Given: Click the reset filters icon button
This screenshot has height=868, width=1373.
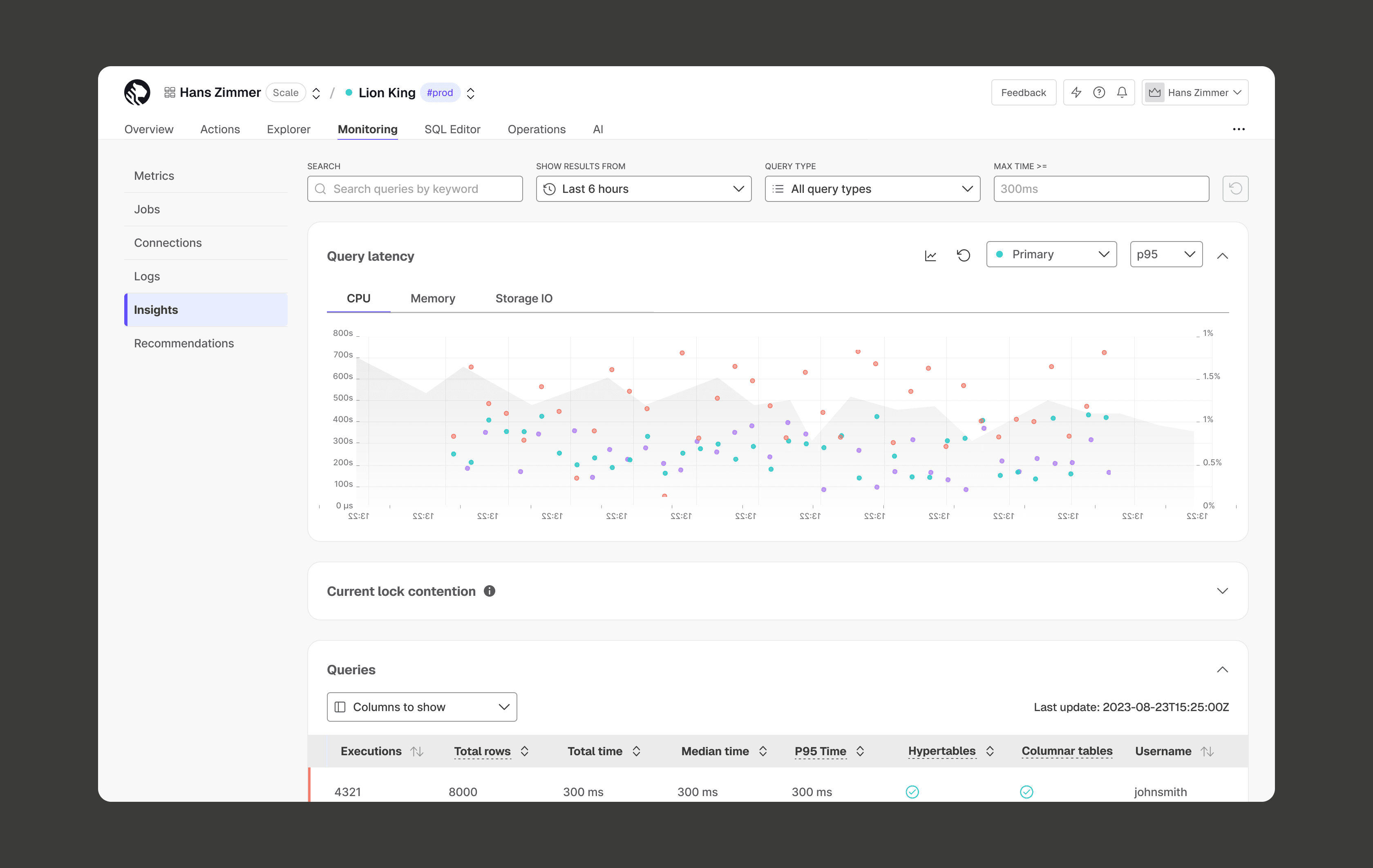Looking at the screenshot, I should coord(1235,189).
